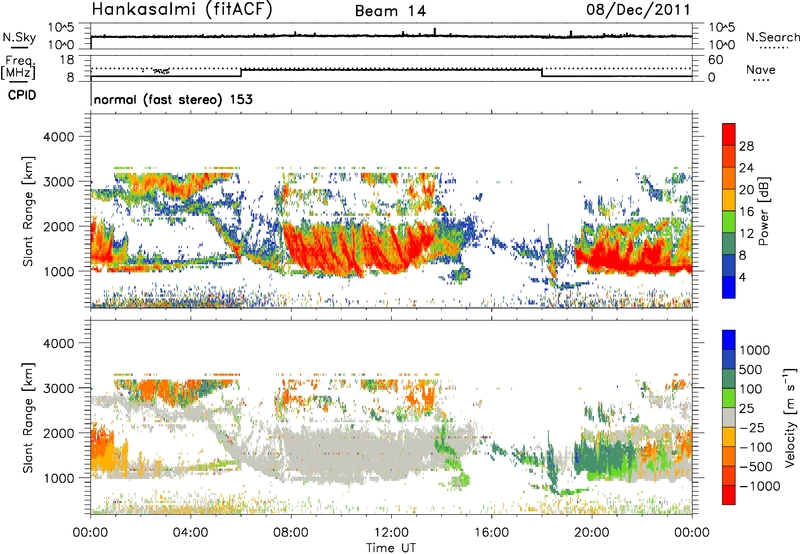800x554 pixels.
Task: Click the "1000" range label of velocity panel
Action: point(58,478)
